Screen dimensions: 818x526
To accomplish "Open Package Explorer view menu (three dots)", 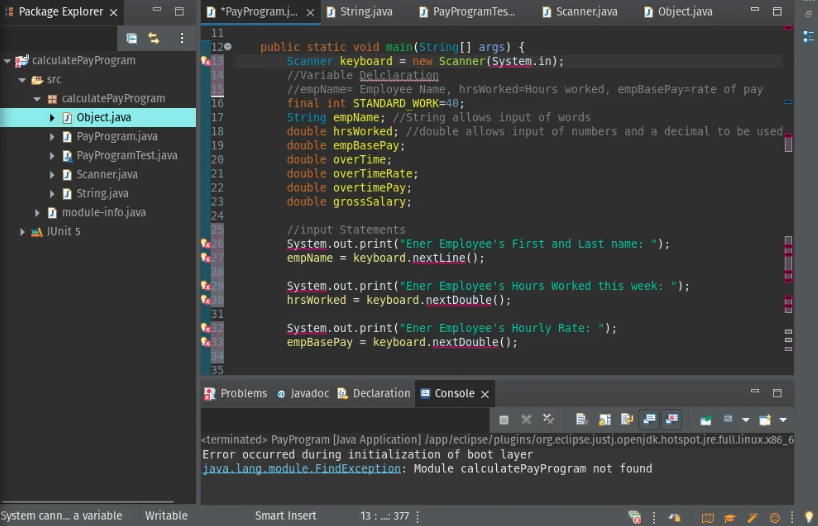I will 182,38.
